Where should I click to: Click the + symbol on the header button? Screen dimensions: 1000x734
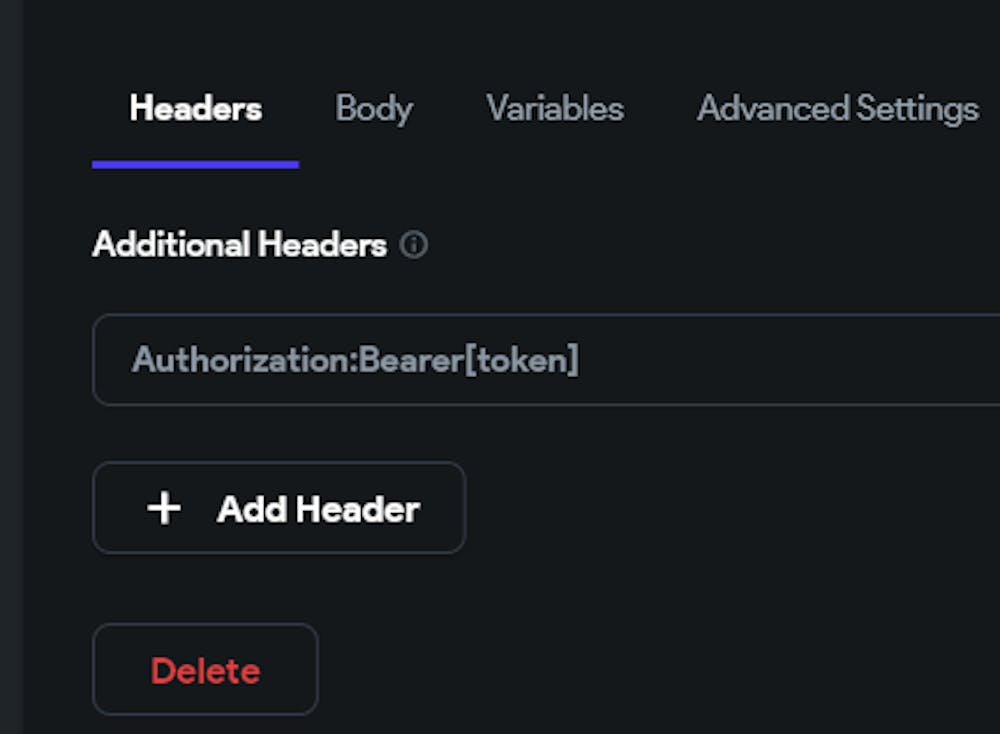pos(163,508)
